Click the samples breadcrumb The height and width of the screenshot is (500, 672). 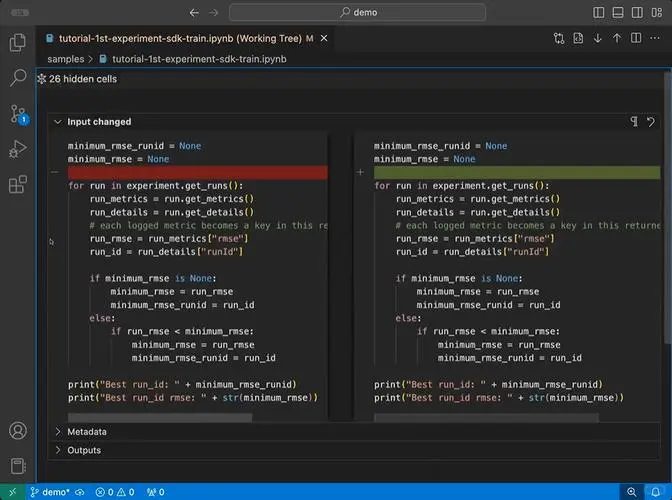[66, 59]
